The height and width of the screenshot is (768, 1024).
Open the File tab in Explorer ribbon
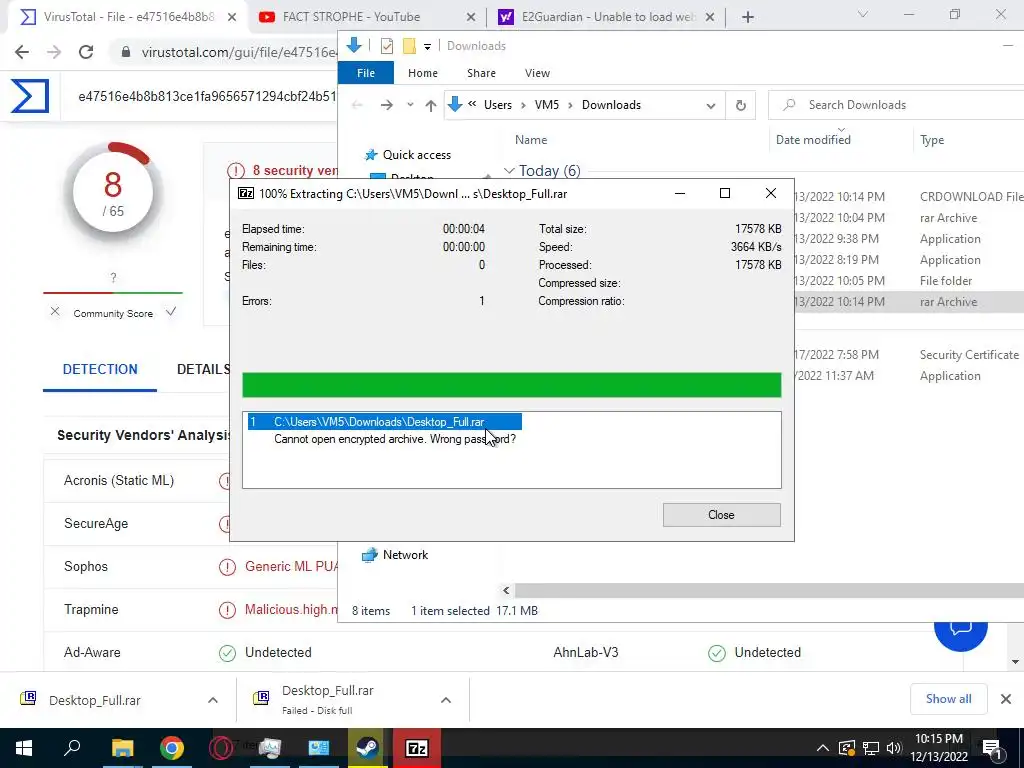(366, 72)
